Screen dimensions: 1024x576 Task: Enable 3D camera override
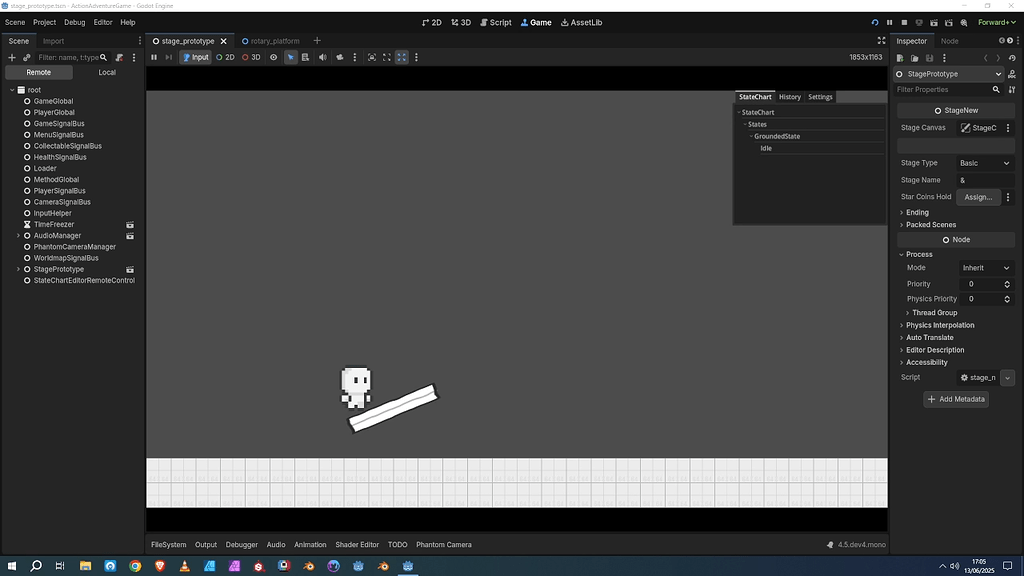(250, 57)
